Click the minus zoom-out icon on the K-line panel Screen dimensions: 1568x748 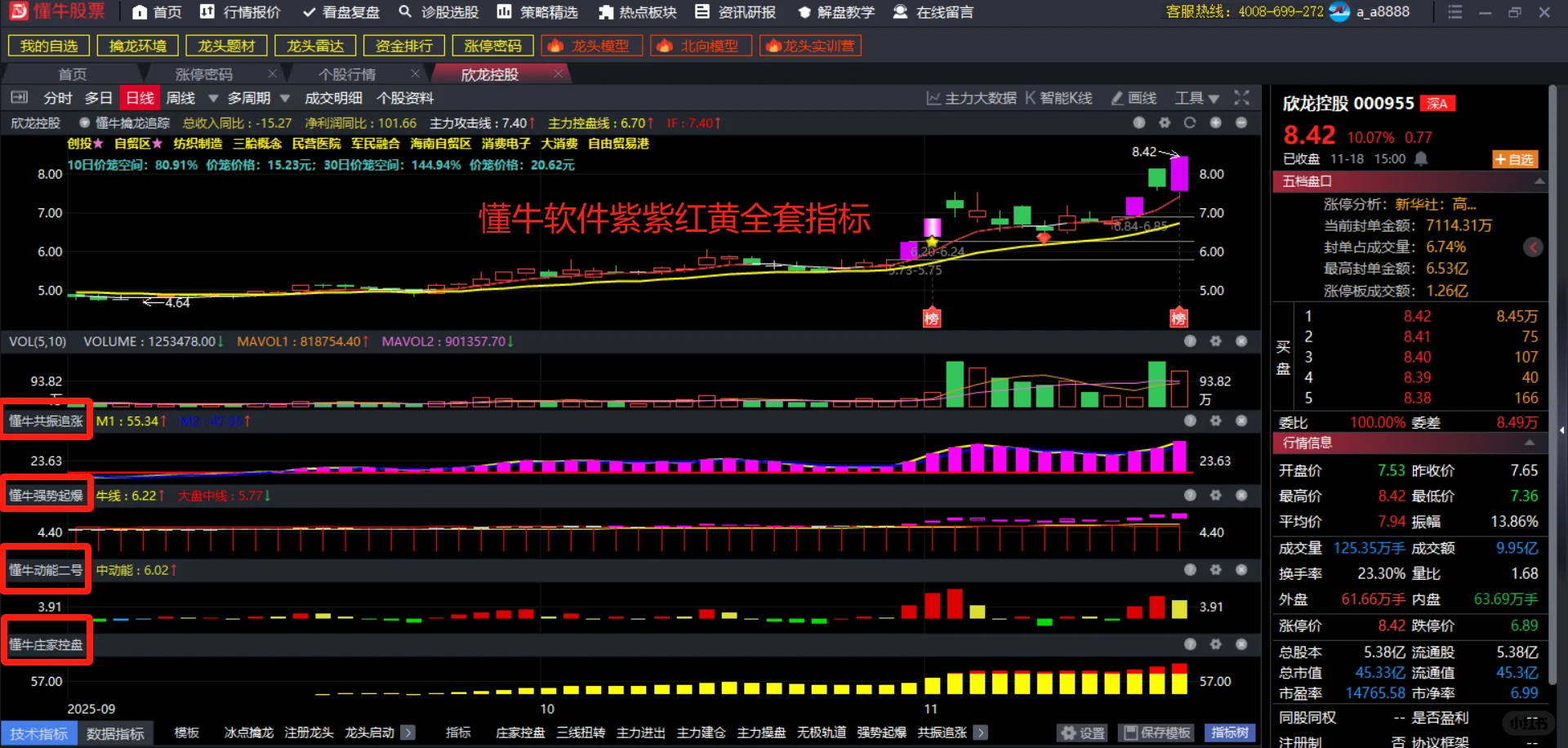1241,122
